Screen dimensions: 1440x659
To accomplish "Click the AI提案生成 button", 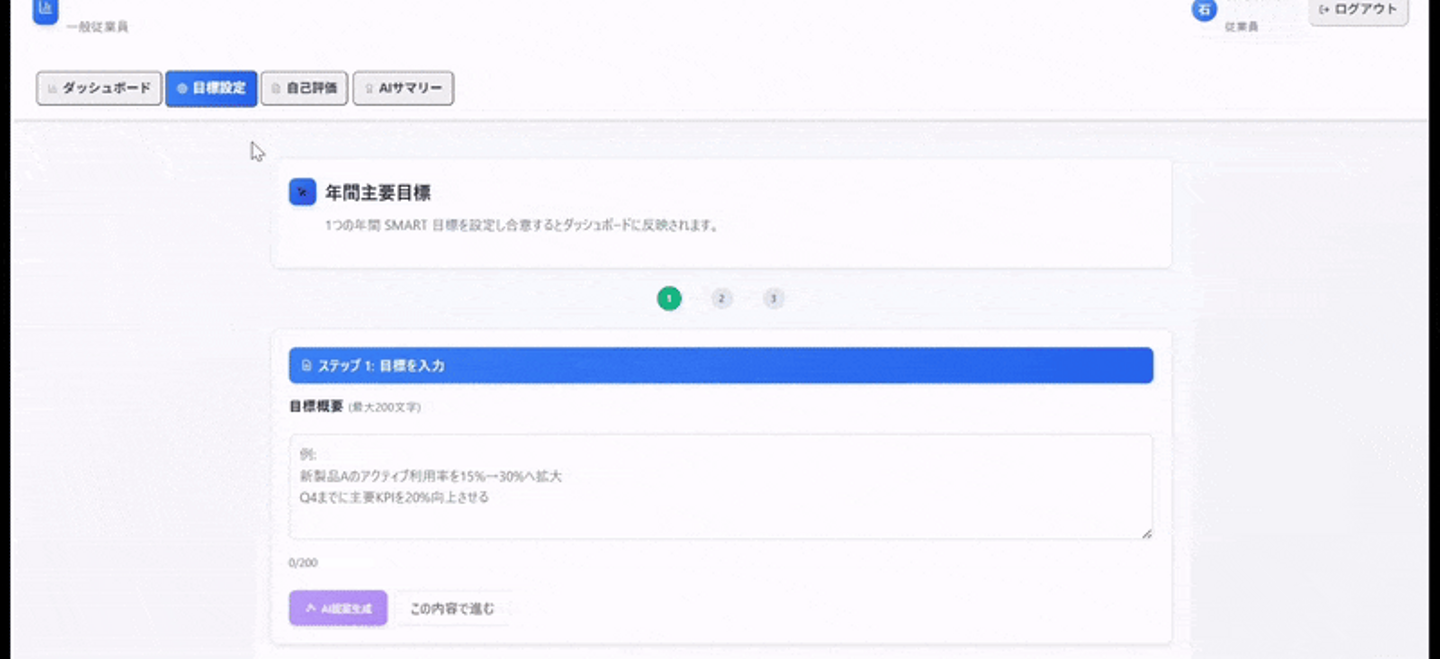I will [x=338, y=608].
